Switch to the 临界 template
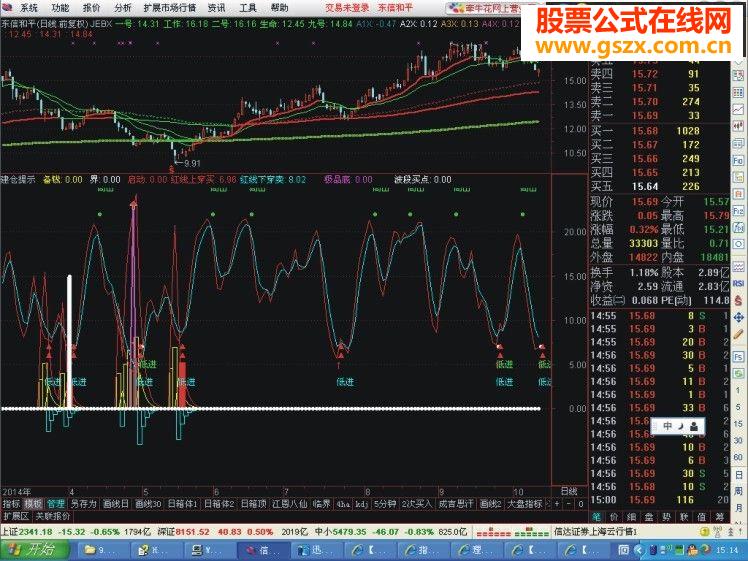Screen dimensions: 748x561 [x=322, y=504]
